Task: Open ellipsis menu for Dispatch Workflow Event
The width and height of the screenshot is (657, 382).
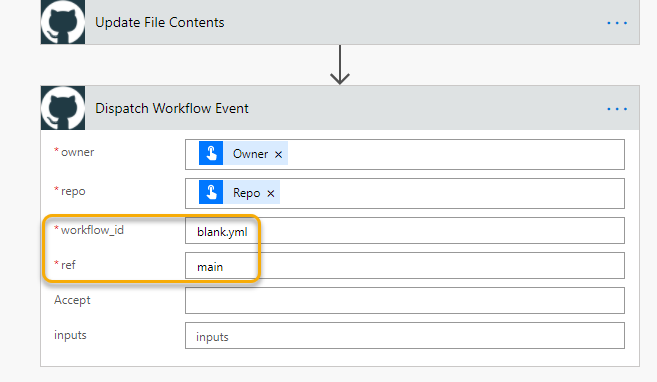Action: click(617, 109)
